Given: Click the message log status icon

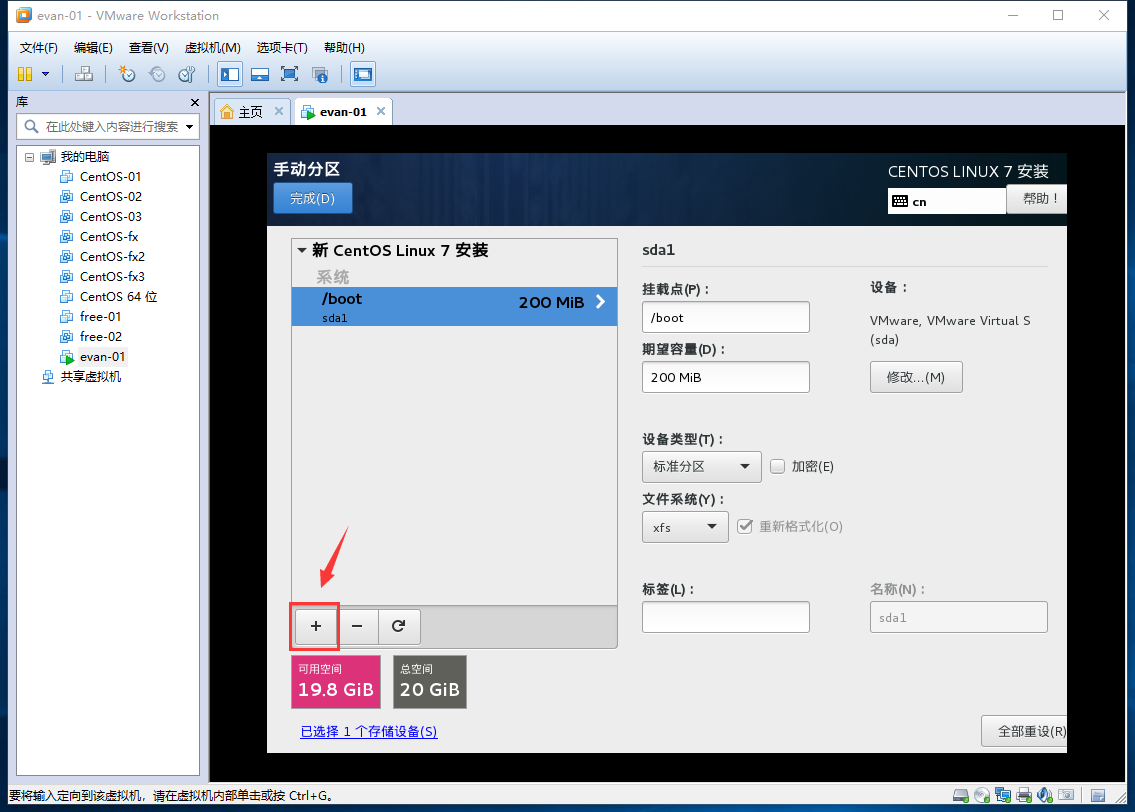Looking at the screenshot, I should pyautogui.click(x=1098, y=796).
